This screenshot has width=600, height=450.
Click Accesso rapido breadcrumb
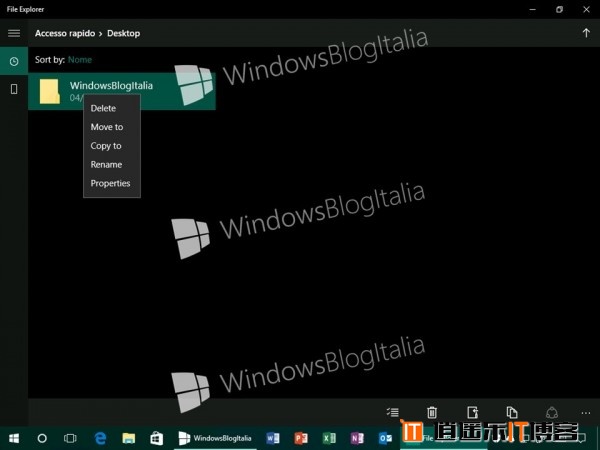(65, 33)
